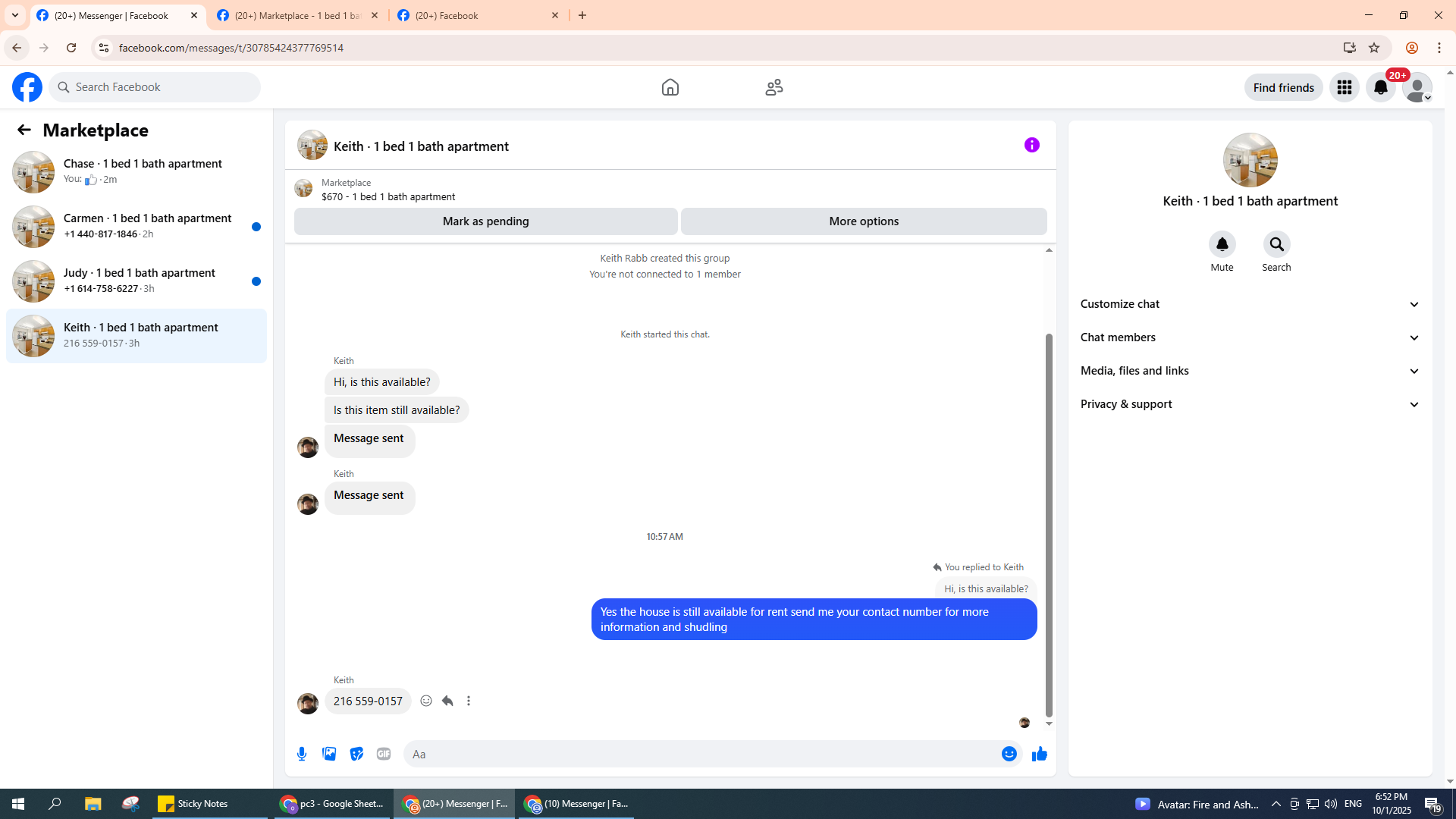Mute the Keith conversation
1456x819 pixels.
(x=1222, y=244)
